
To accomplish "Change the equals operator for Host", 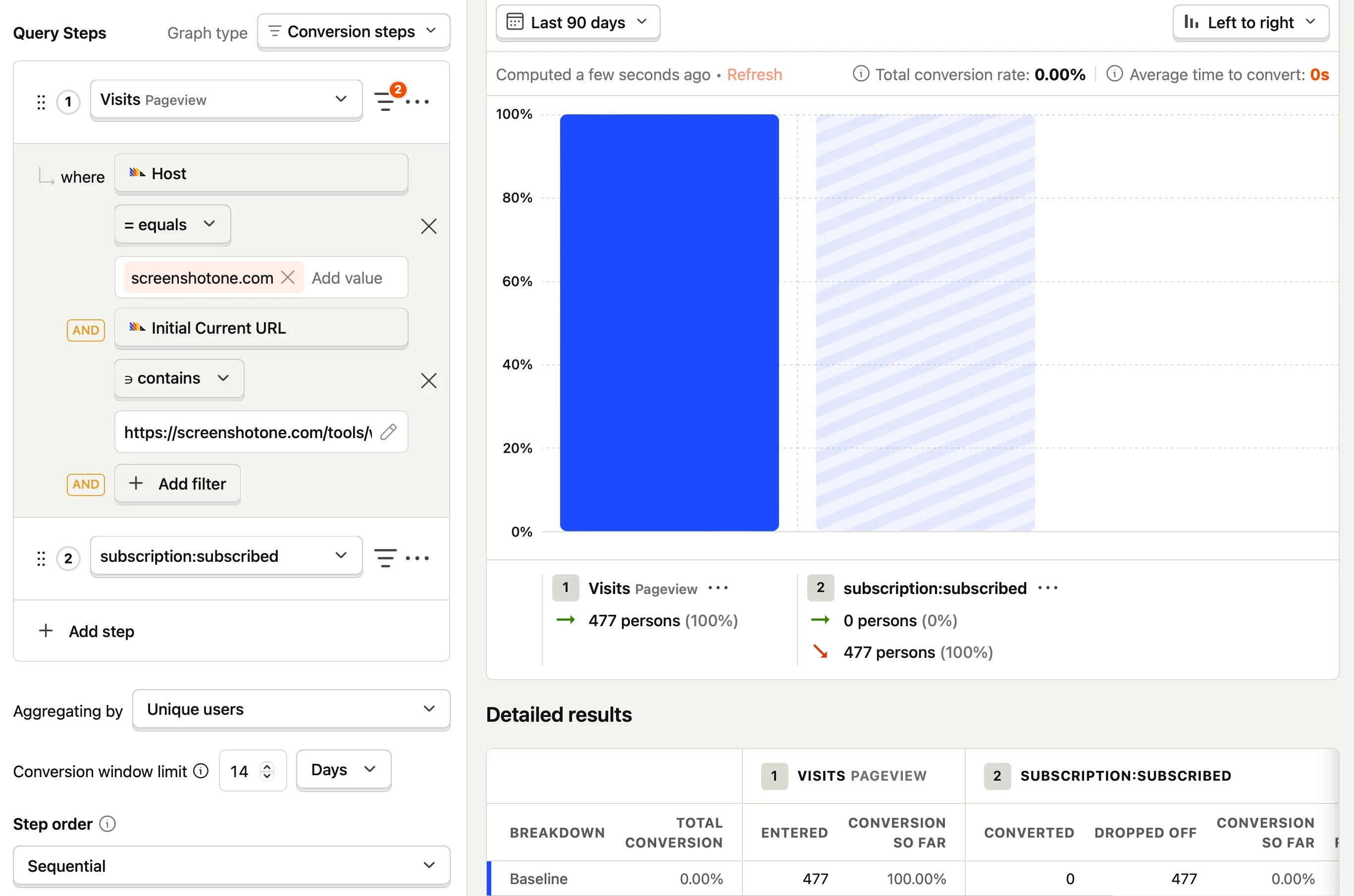I will click(x=172, y=224).
